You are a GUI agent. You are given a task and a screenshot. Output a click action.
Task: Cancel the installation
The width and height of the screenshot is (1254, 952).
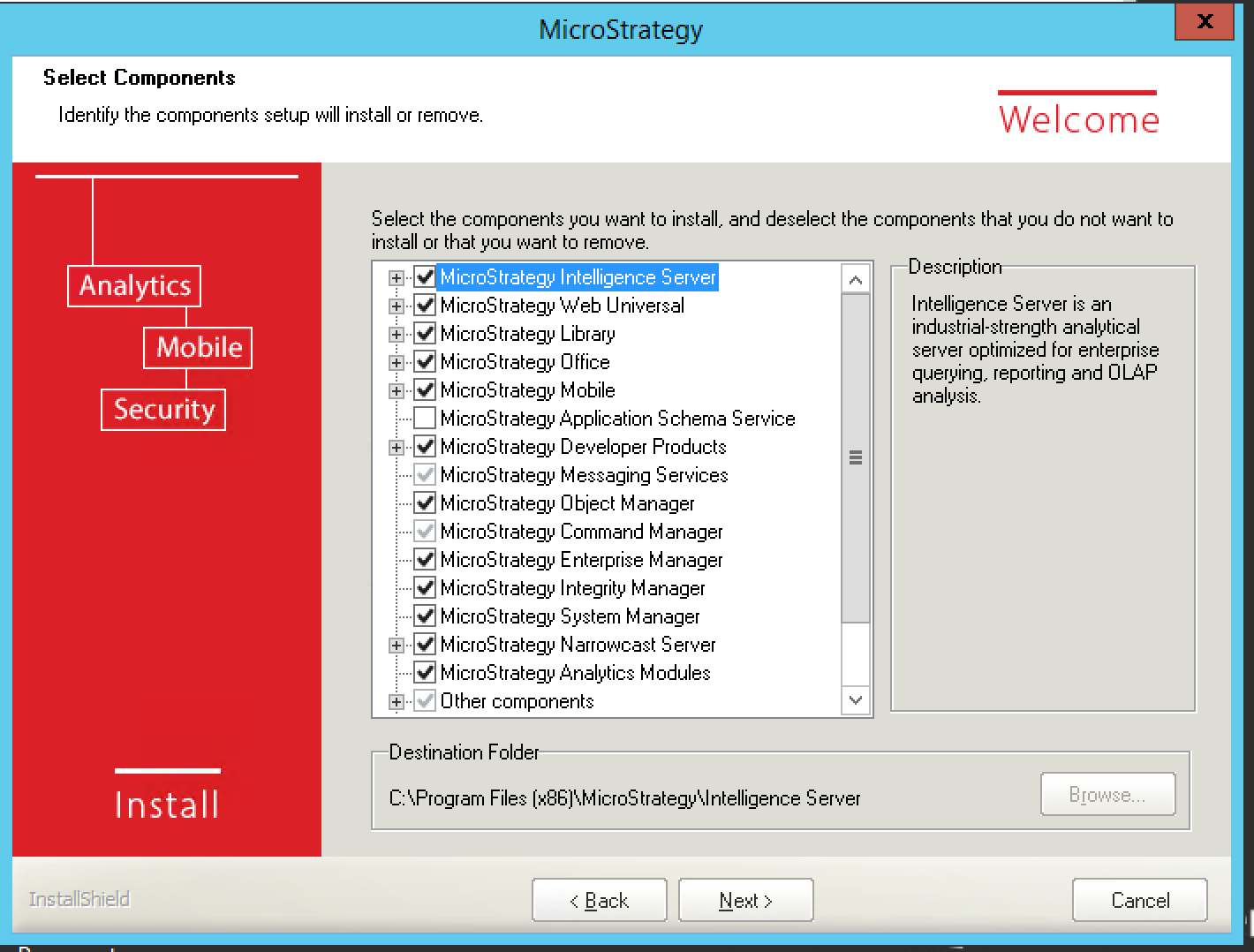[1138, 900]
